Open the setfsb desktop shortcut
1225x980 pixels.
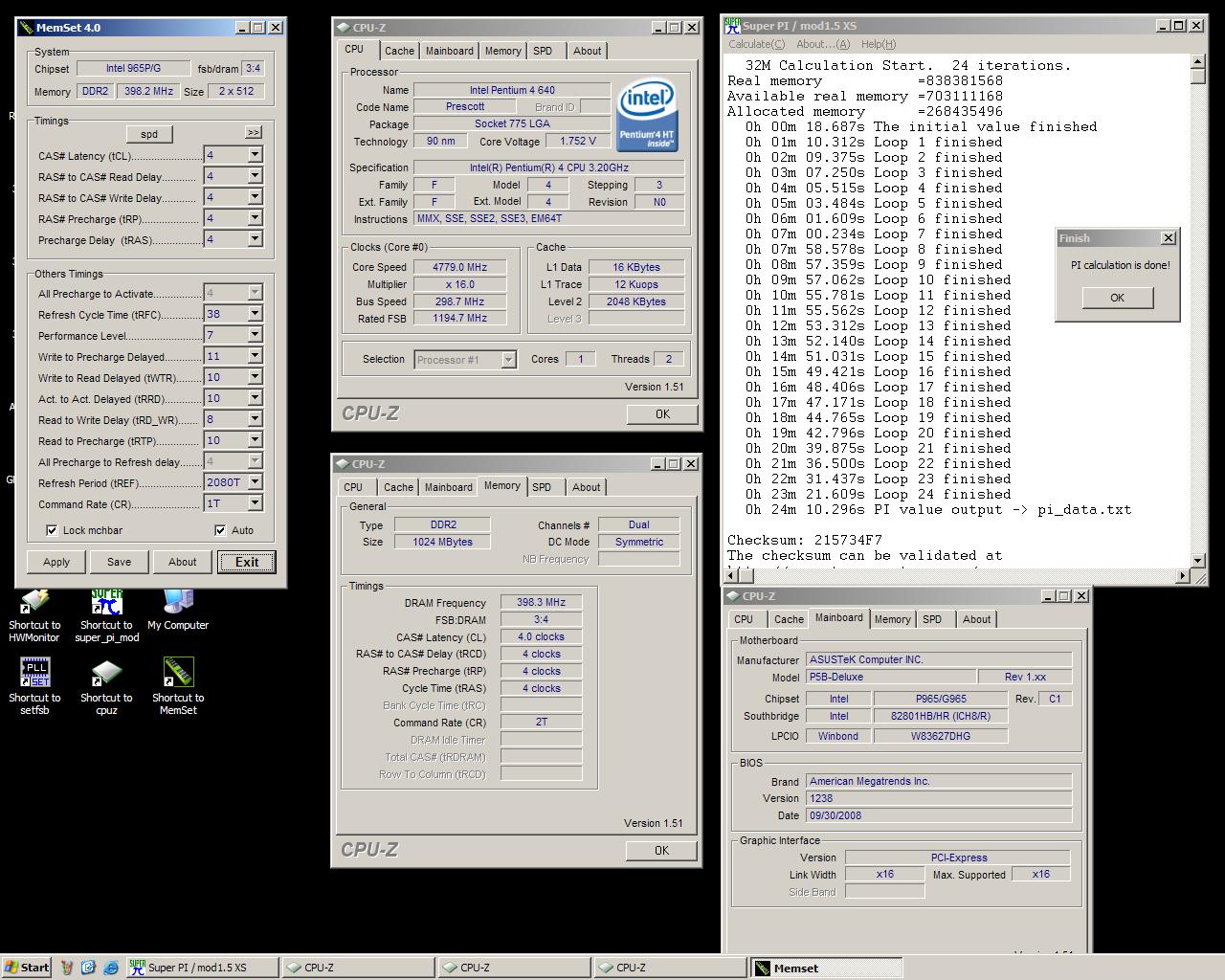[x=34, y=687]
